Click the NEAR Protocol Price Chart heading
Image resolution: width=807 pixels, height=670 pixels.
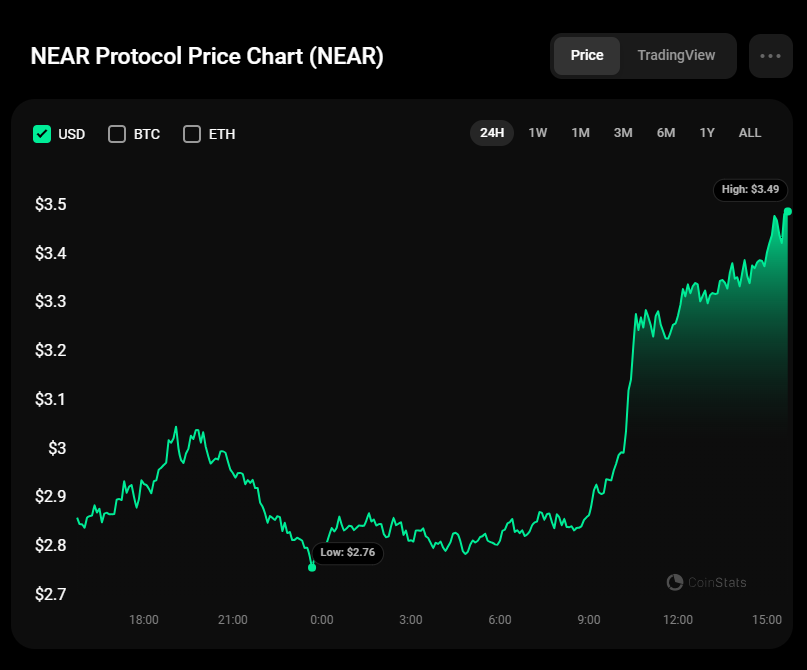pyautogui.click(x=207, y=56)
